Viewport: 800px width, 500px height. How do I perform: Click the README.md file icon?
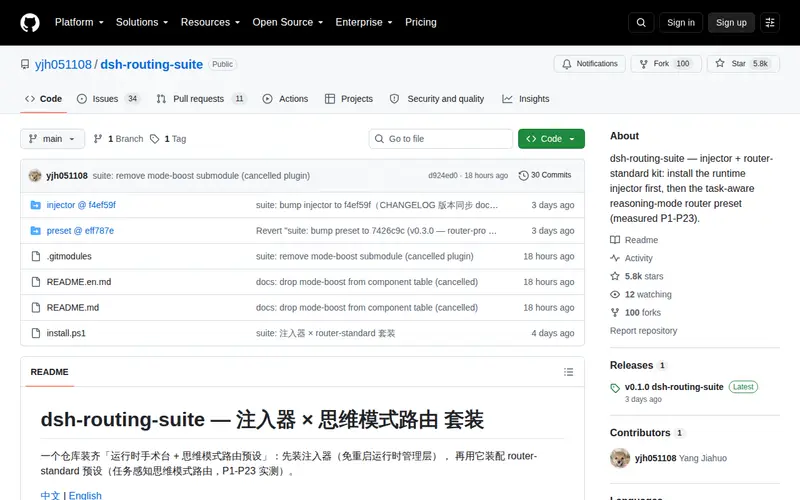pos(35,308)
